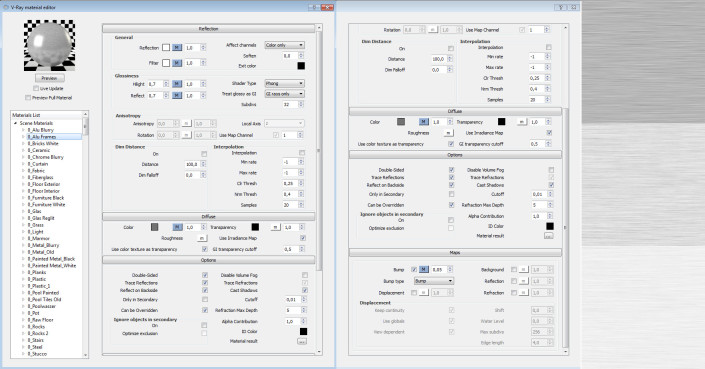Open the Bump map M button

(424, 269)
